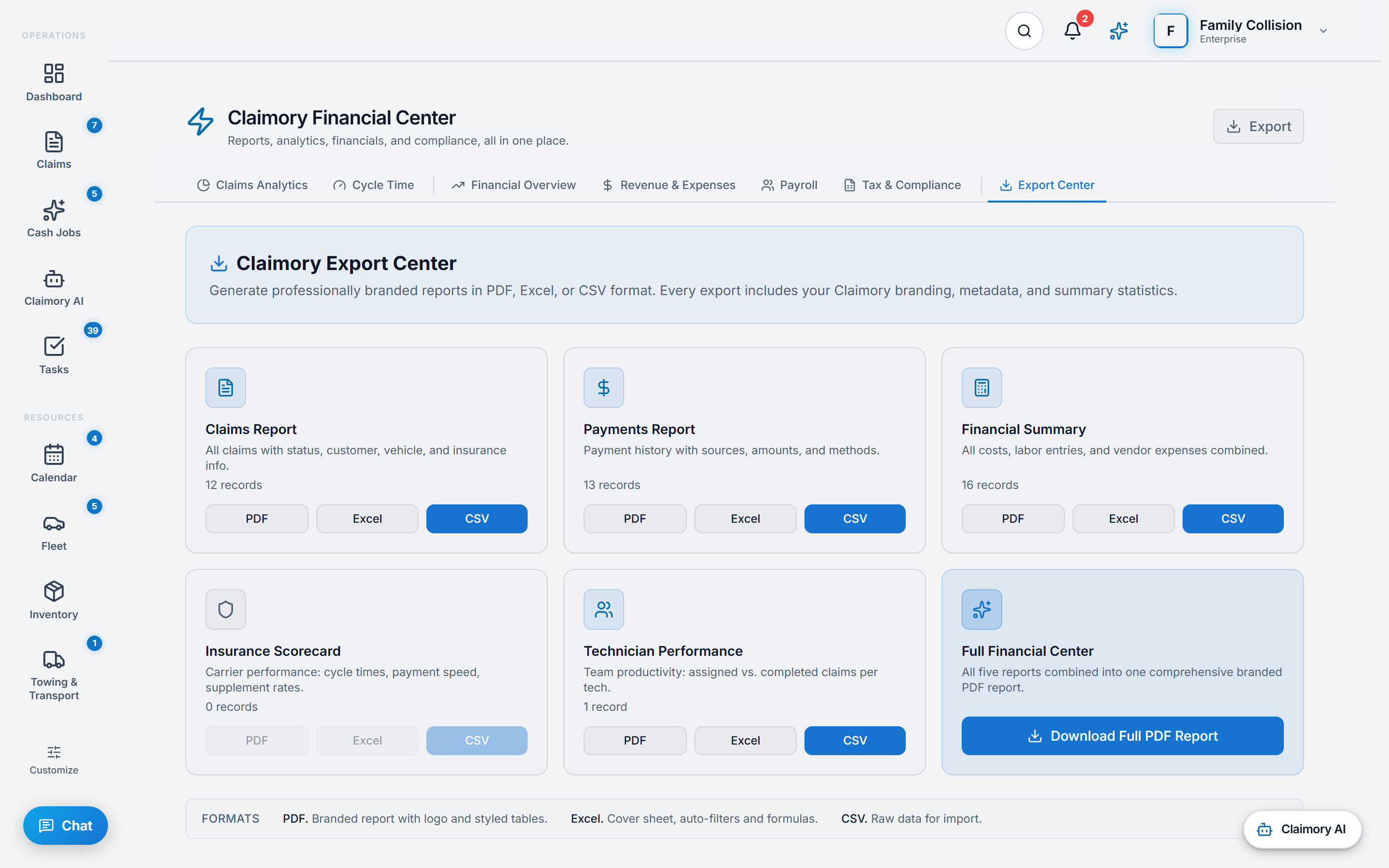Select the Export Center tab
The width and height of the screenshot is (1389, 868).
pos(1047,185)
